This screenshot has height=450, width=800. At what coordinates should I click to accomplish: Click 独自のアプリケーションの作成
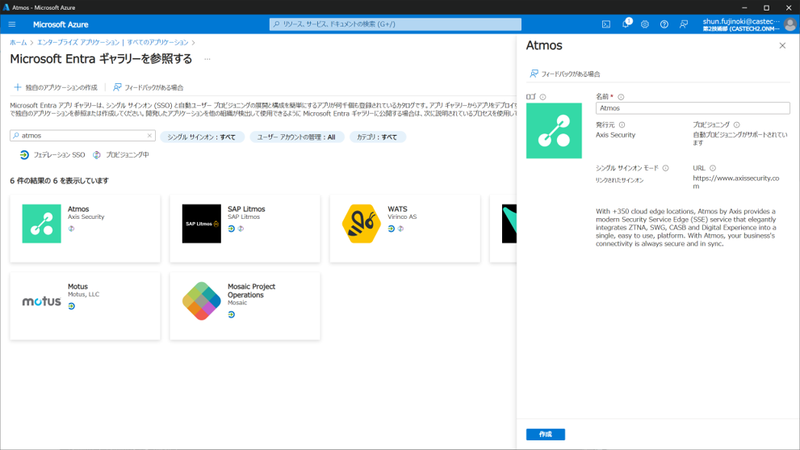coord(56,87)
